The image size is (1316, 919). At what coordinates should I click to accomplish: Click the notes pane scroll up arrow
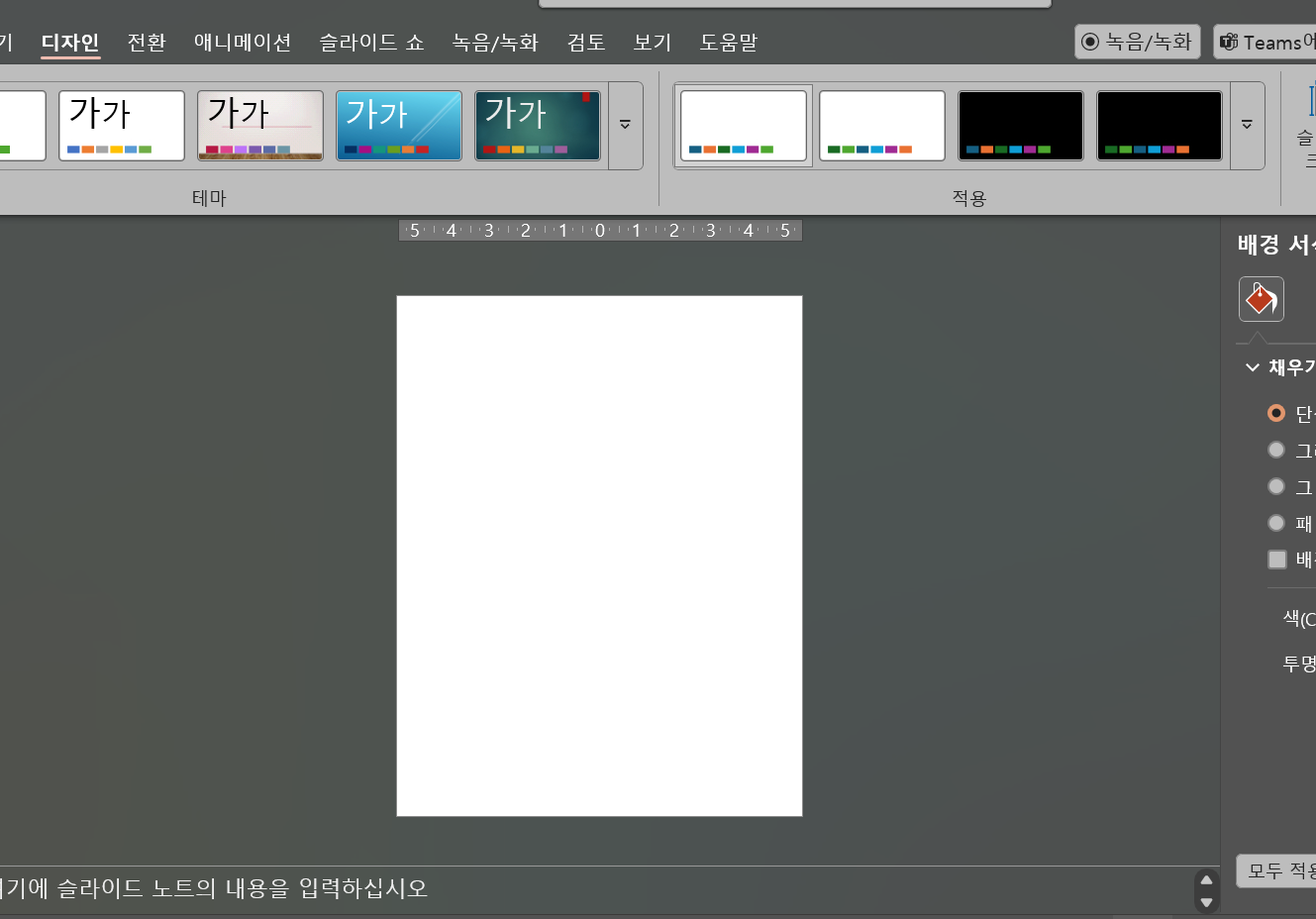(x=1206, y=879)
